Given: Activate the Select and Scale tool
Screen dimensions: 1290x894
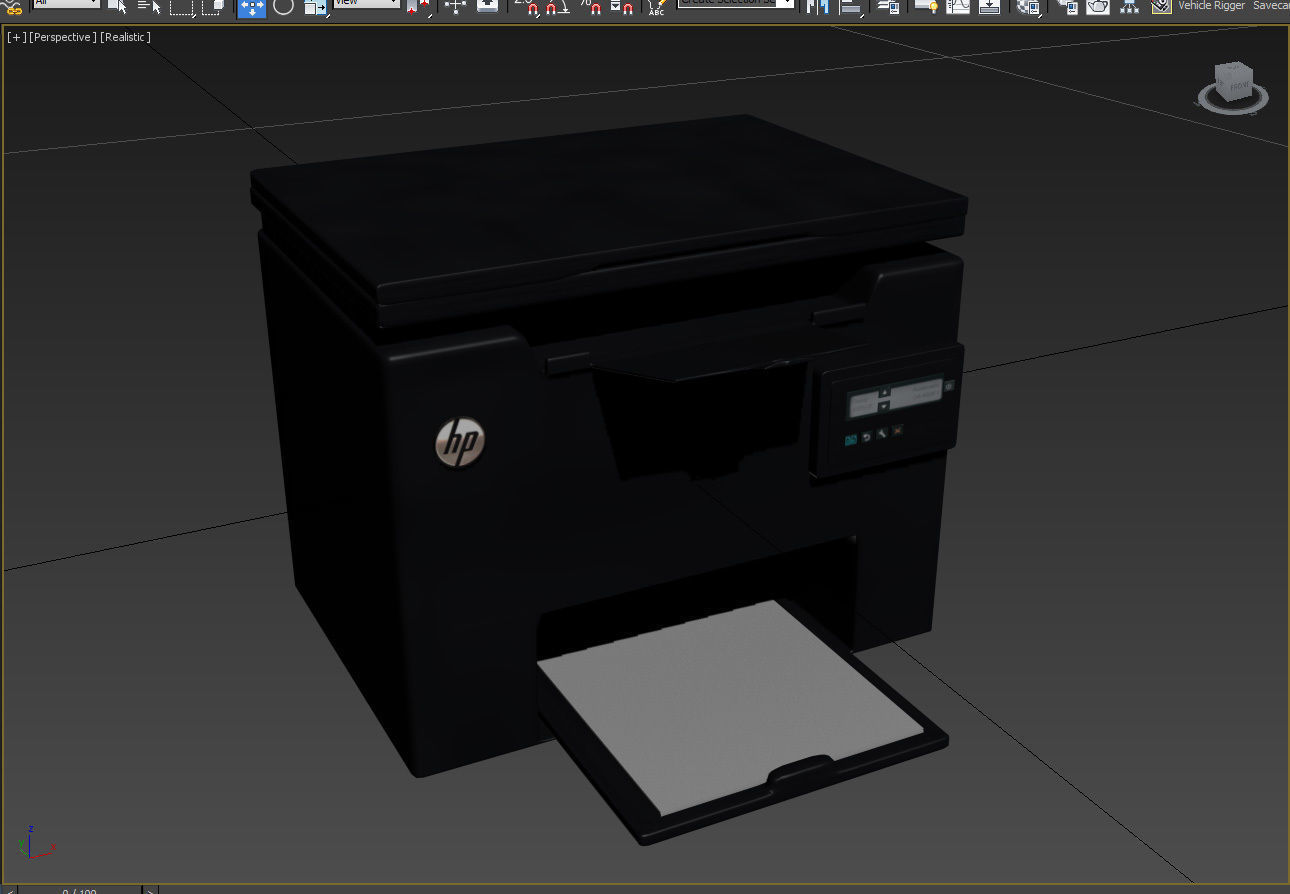Looking at the screenshot, I should pos(315,6).
